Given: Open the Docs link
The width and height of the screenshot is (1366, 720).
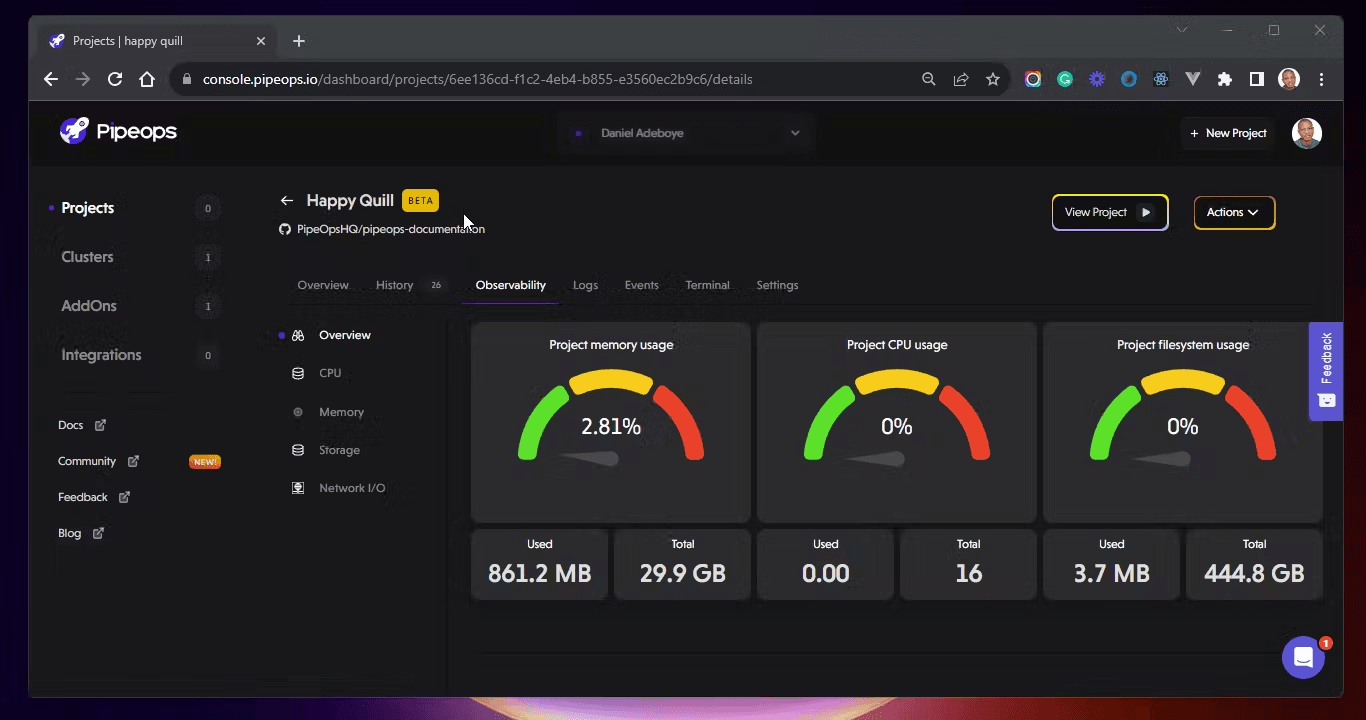Looking at the screenshot, I should (x=70, y=425).
